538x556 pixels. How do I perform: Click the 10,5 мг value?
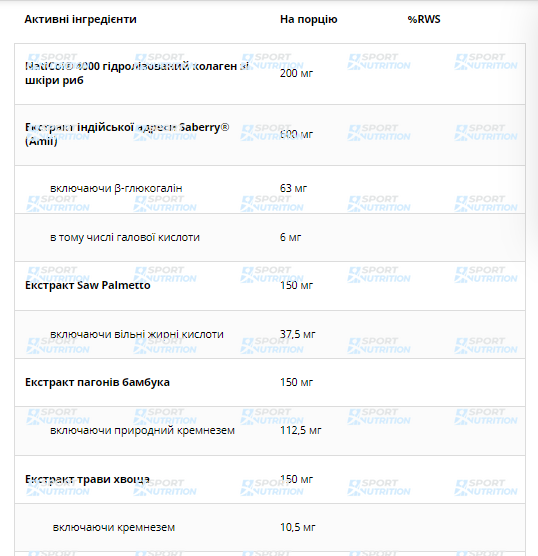298,527
